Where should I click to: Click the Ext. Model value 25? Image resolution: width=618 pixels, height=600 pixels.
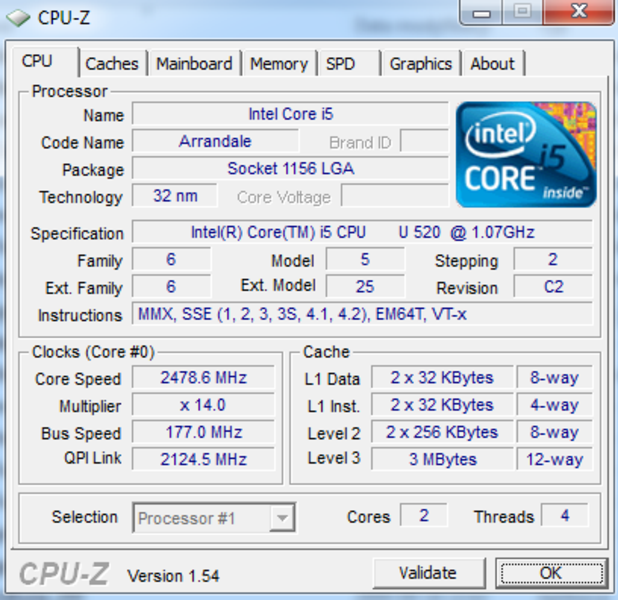(x=365, y=287)
